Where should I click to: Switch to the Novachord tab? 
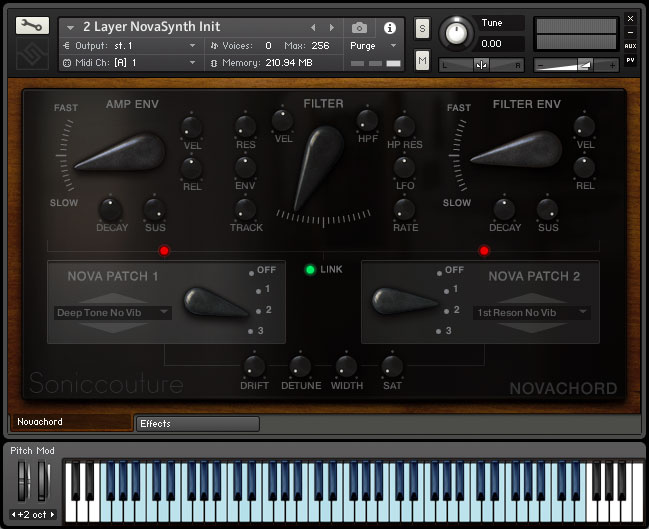click(71, 422)
